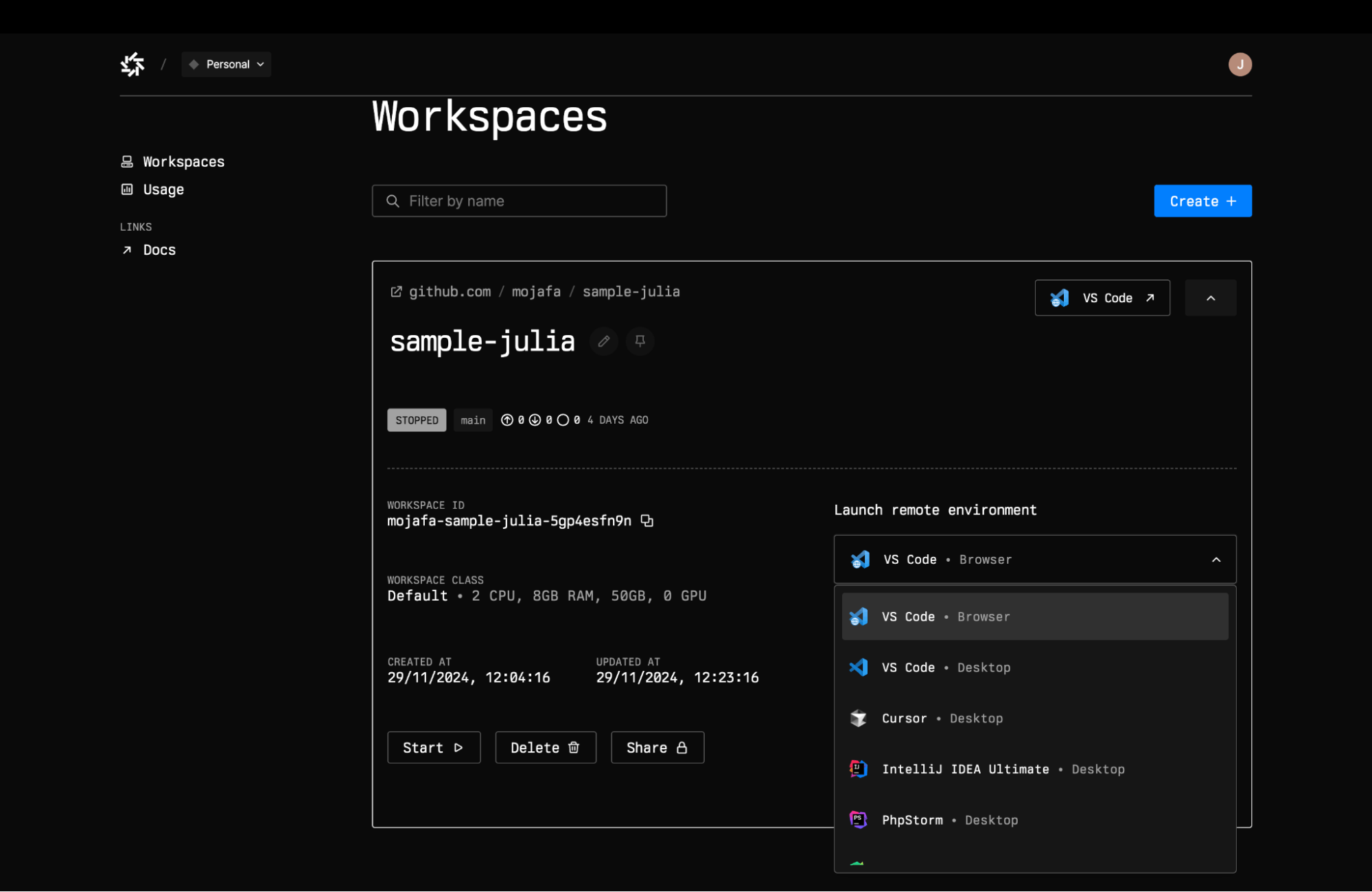Focus the Filter by name field
The image size is (1372, 892).
click(519, 201)
